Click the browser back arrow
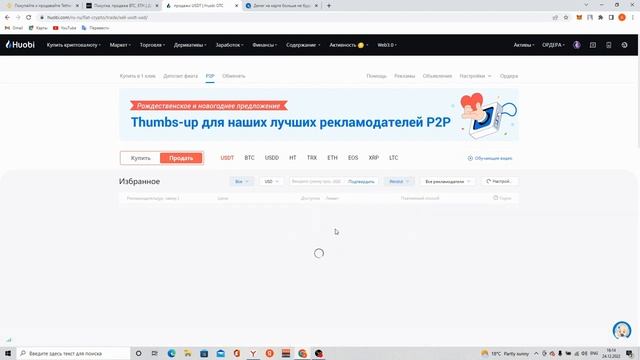 click(x=7, y=18)
